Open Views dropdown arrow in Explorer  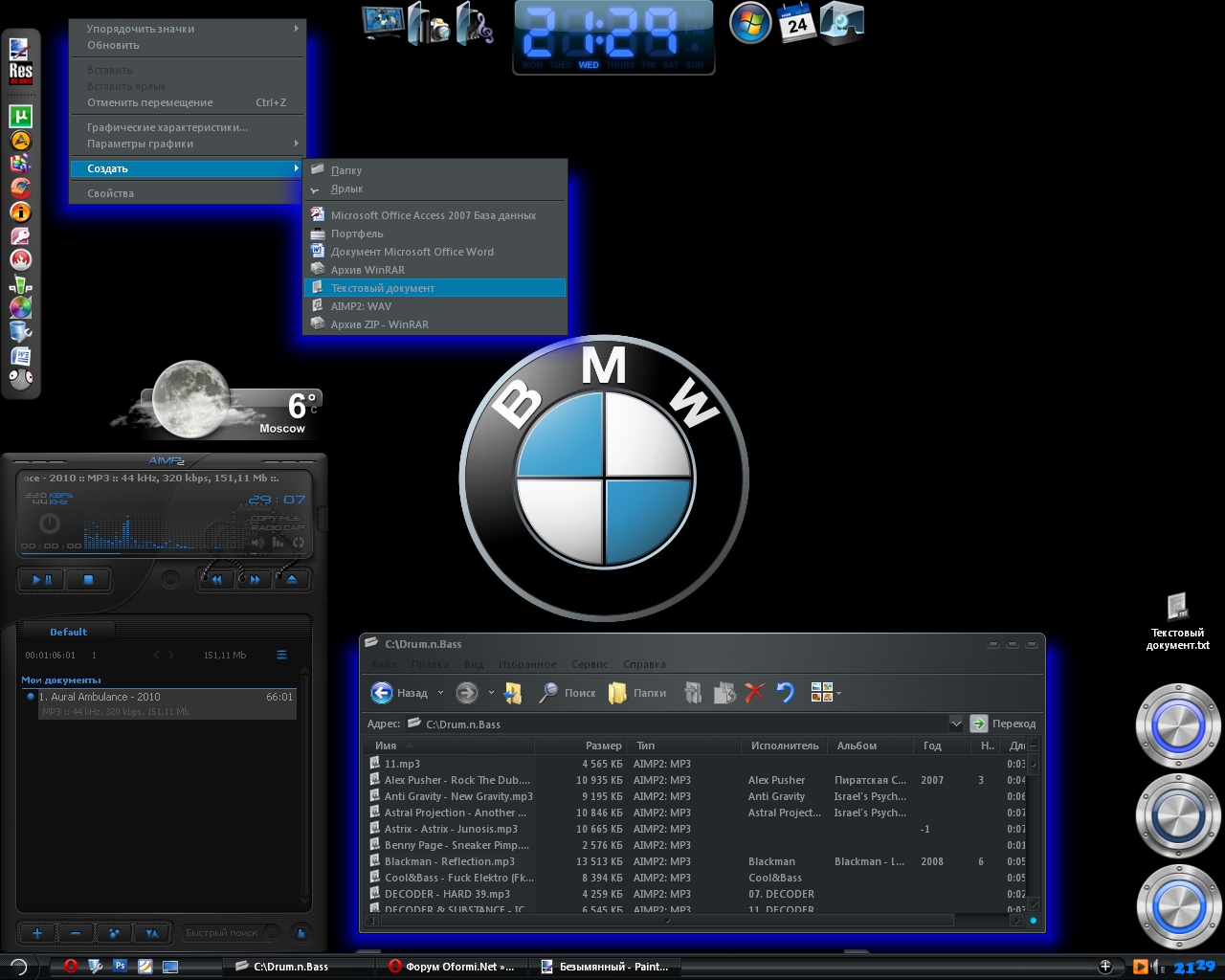[838, 693]
